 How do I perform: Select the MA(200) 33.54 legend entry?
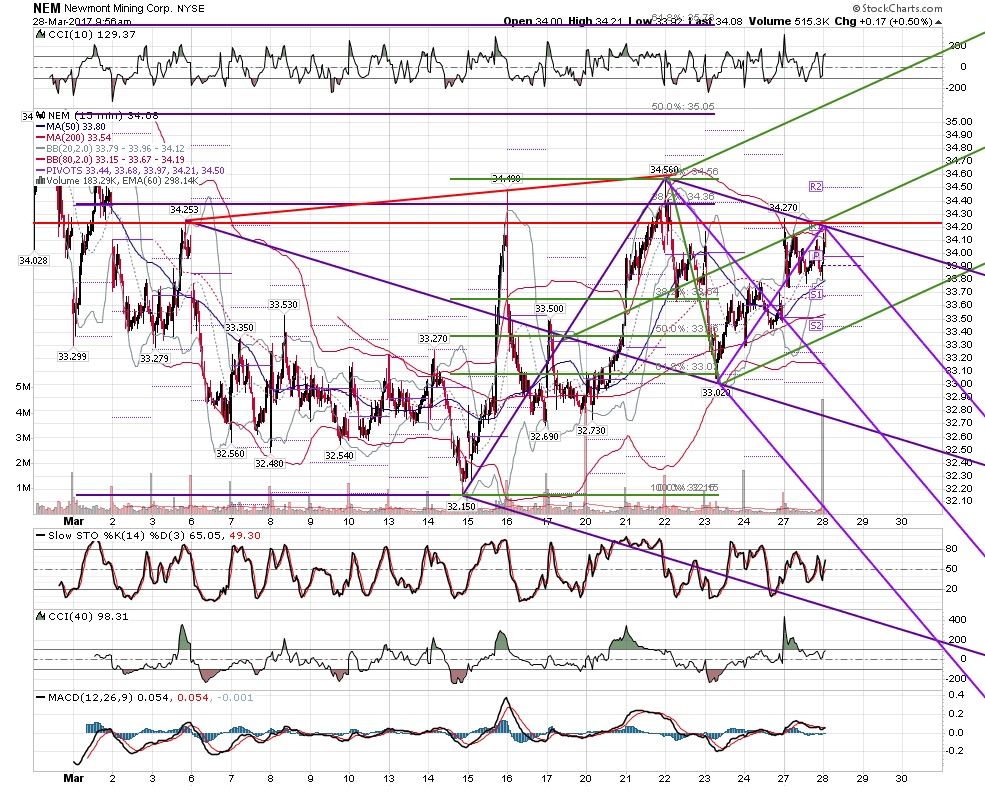tap(79, 138)
